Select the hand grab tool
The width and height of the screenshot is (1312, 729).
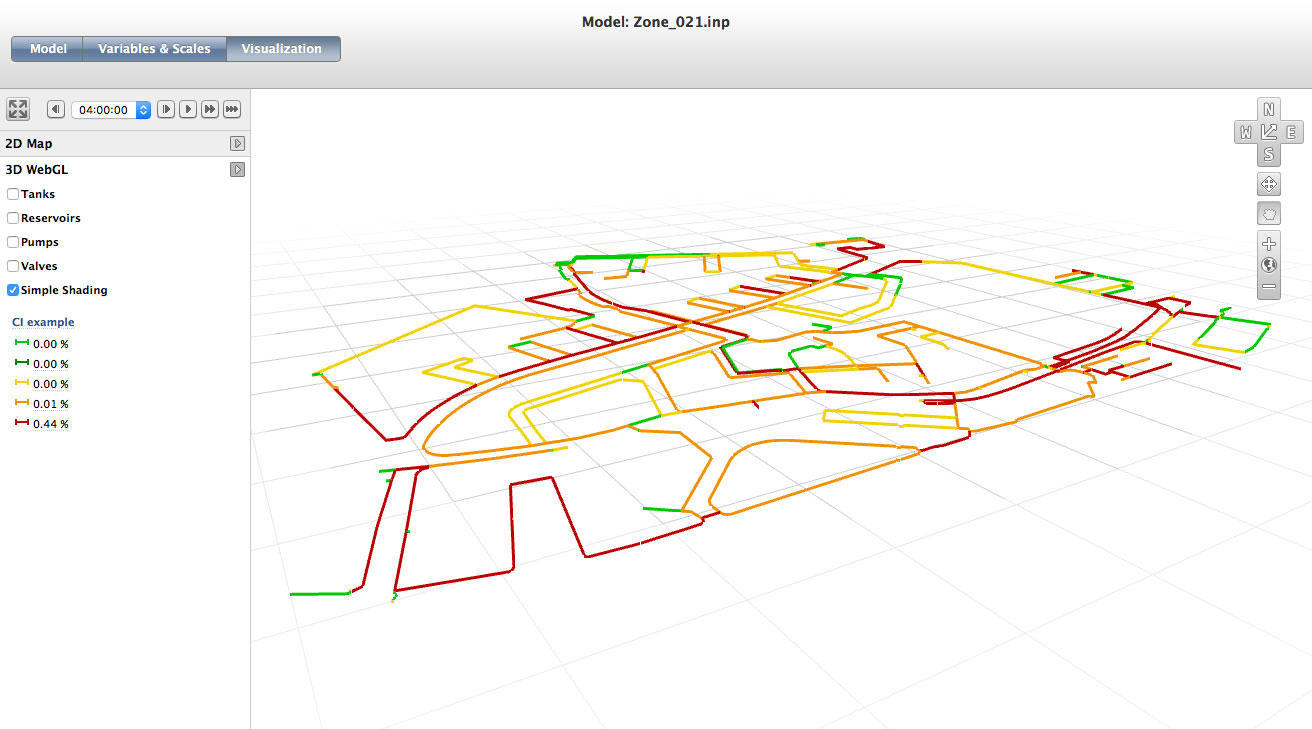(1269, 213)
